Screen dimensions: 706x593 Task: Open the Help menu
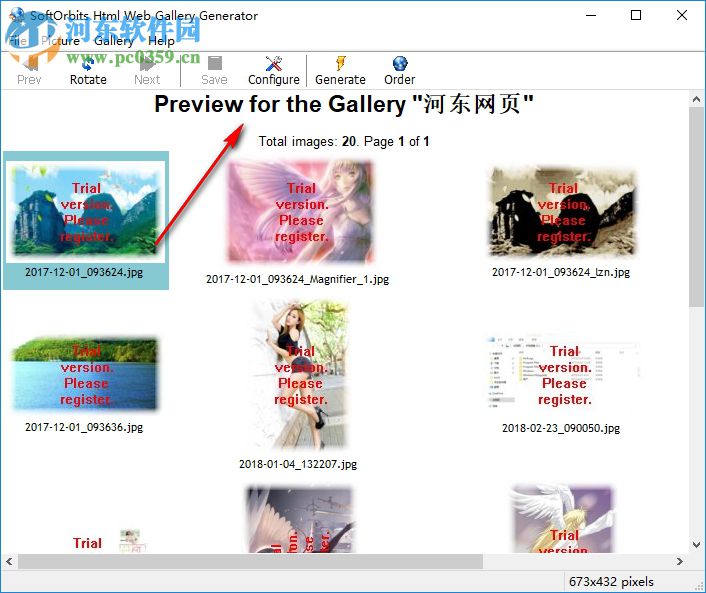tap(161, 41)
